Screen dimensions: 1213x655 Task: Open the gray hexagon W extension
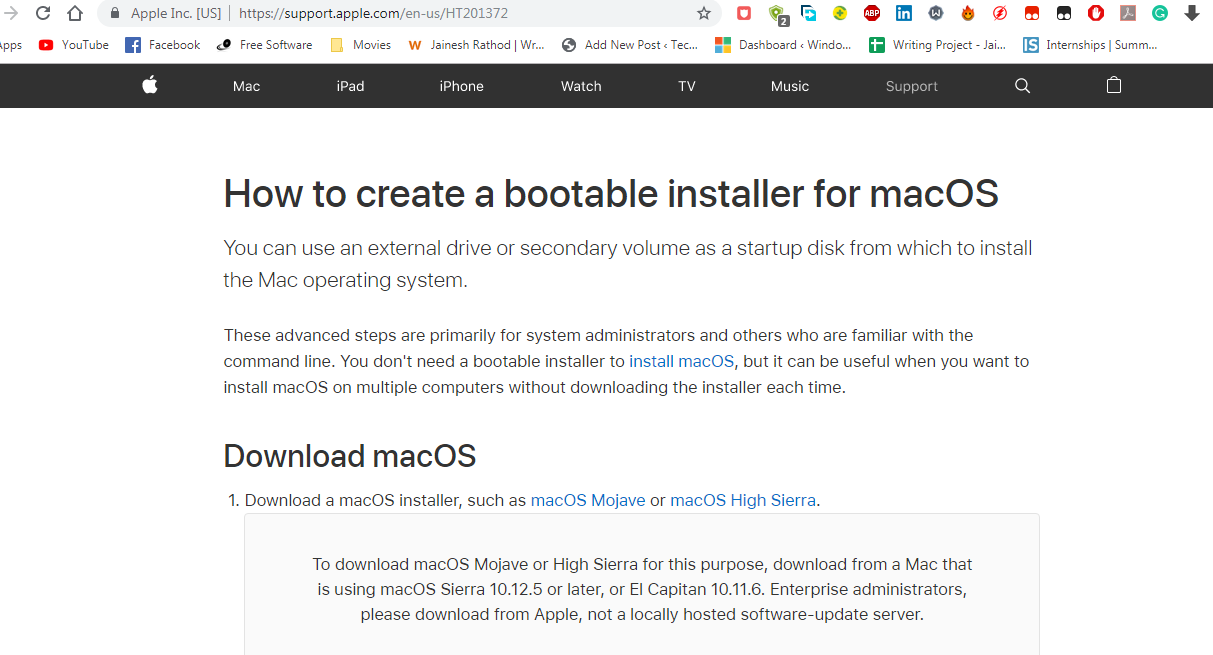click(936, 13)
